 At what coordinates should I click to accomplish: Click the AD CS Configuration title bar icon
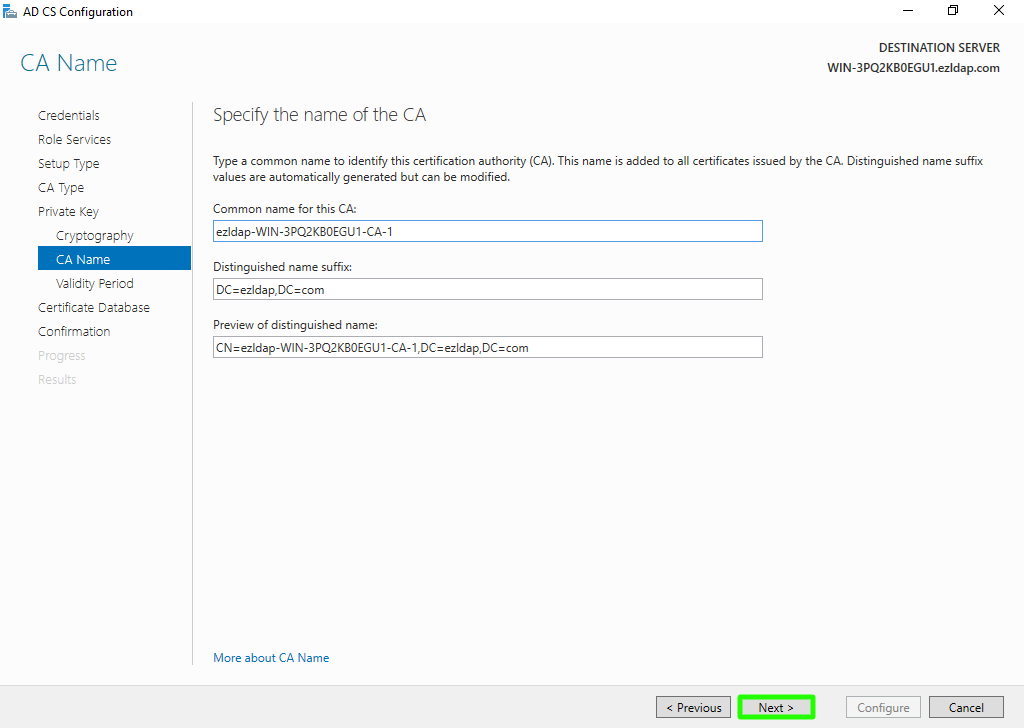point(10,12)
